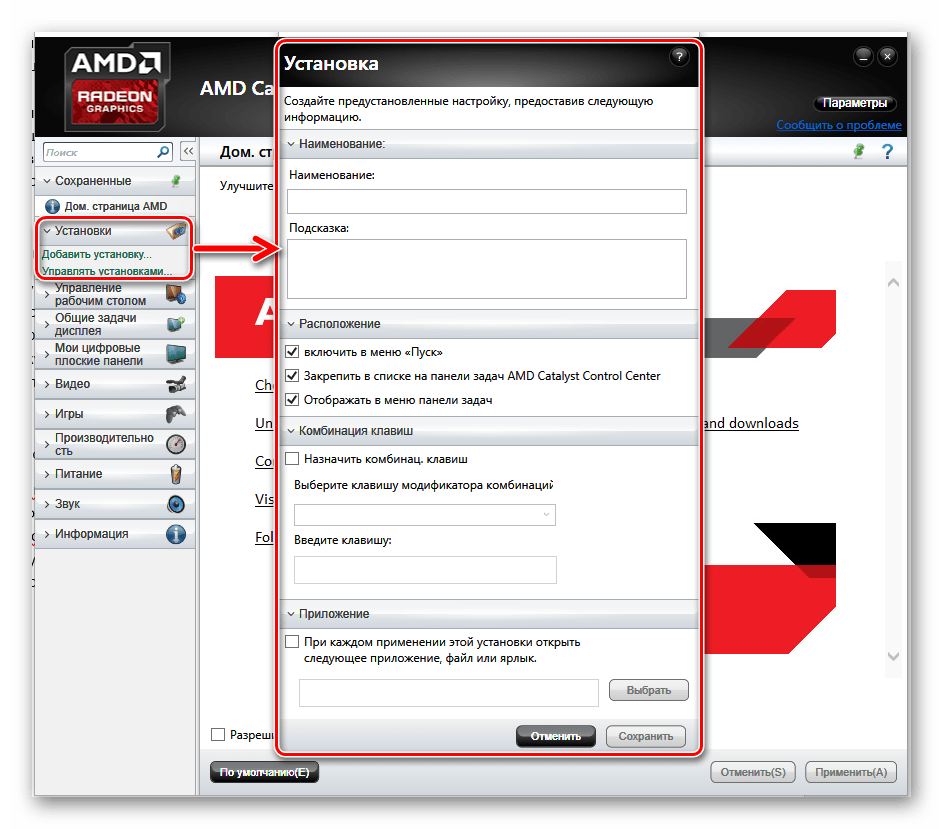Click Сохранить in the dialog
The image size is (943, 829).
point(645,736)
